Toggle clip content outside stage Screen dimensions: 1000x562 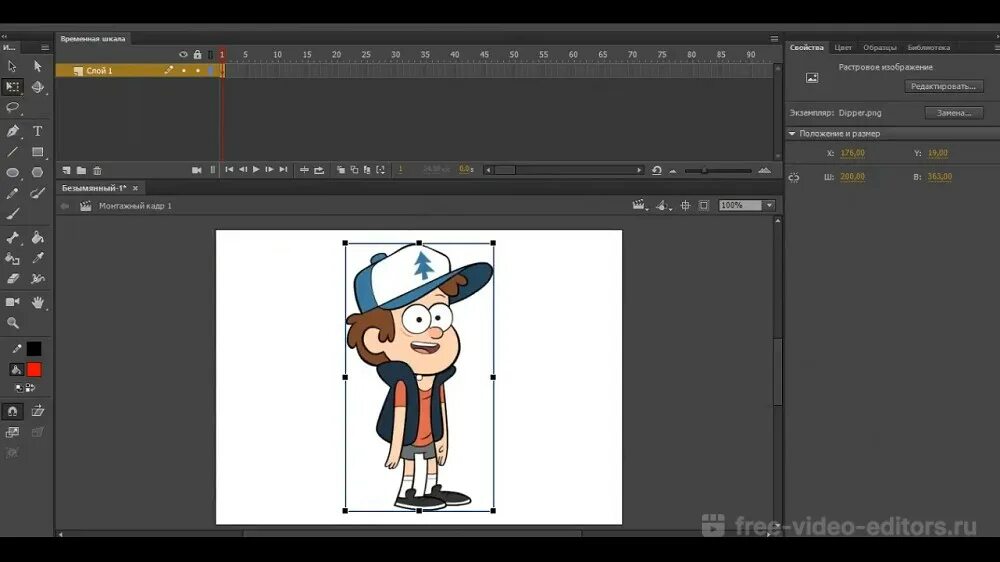[704, 205]
